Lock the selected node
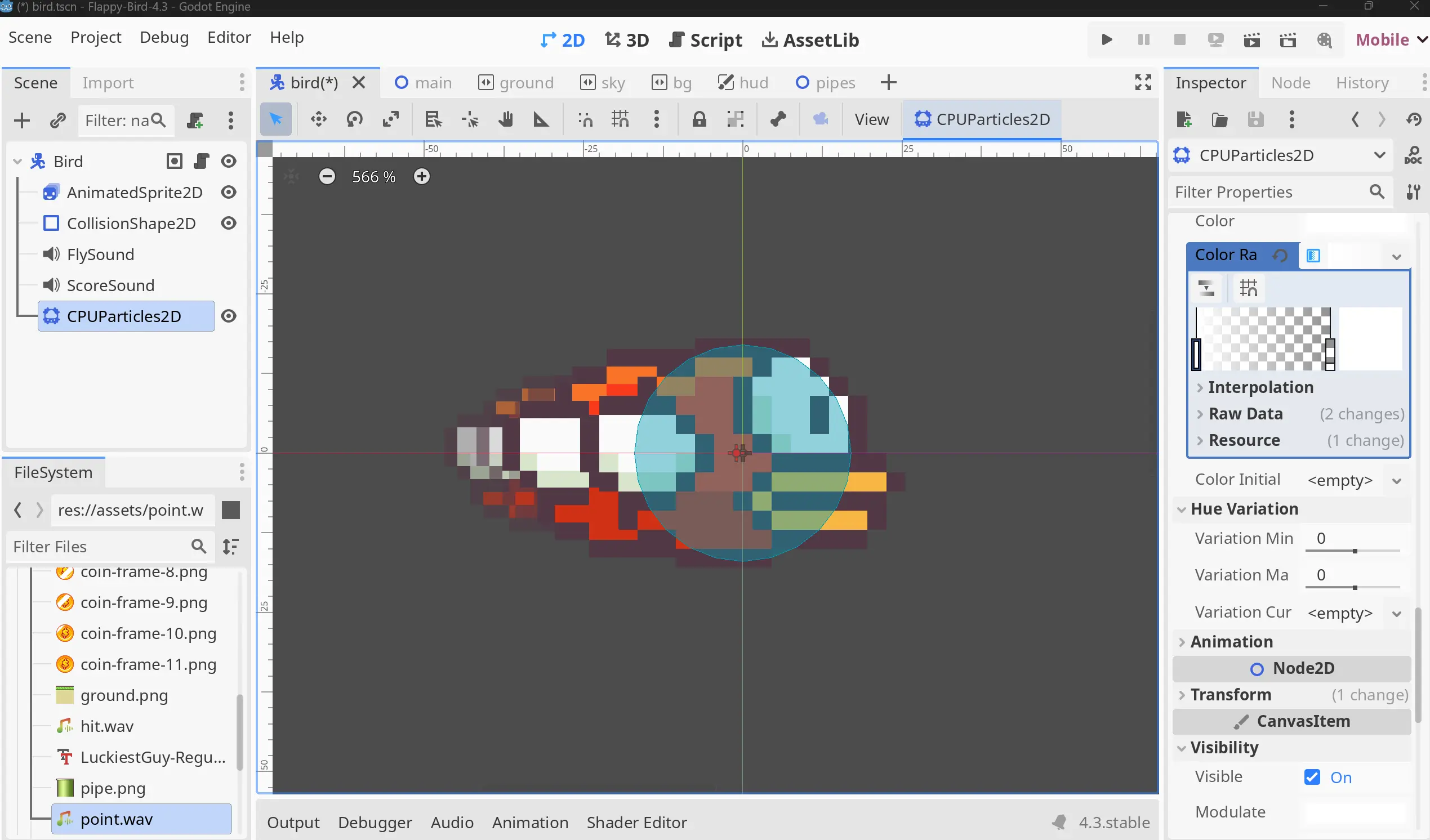This screenshot has width=1430, height=840. 699,119
